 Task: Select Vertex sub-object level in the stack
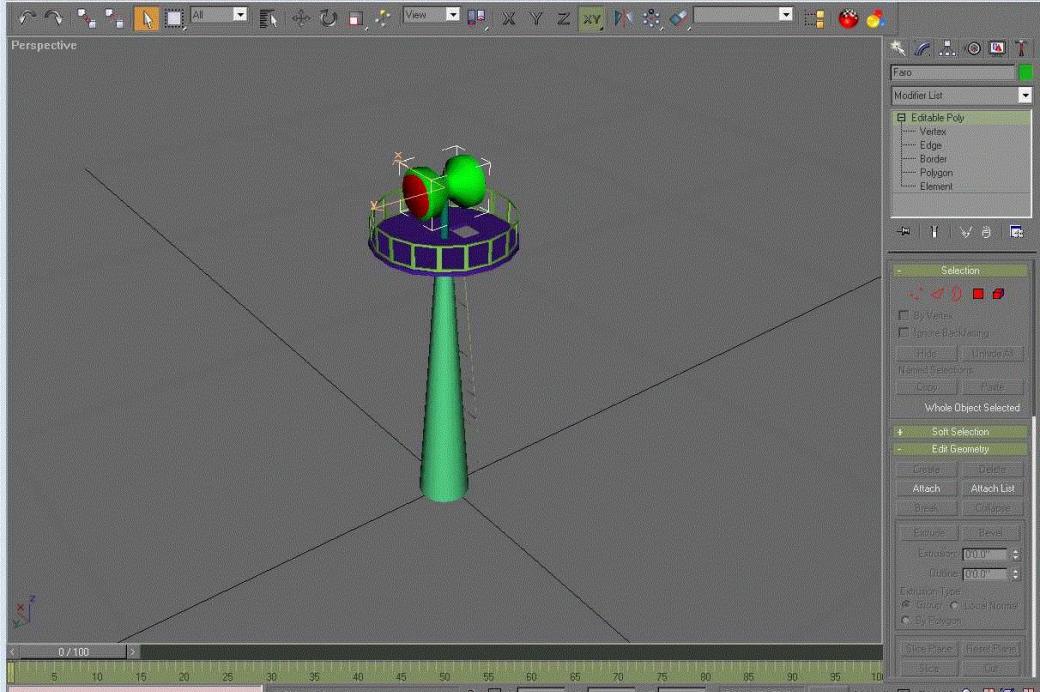click(933, 131)
